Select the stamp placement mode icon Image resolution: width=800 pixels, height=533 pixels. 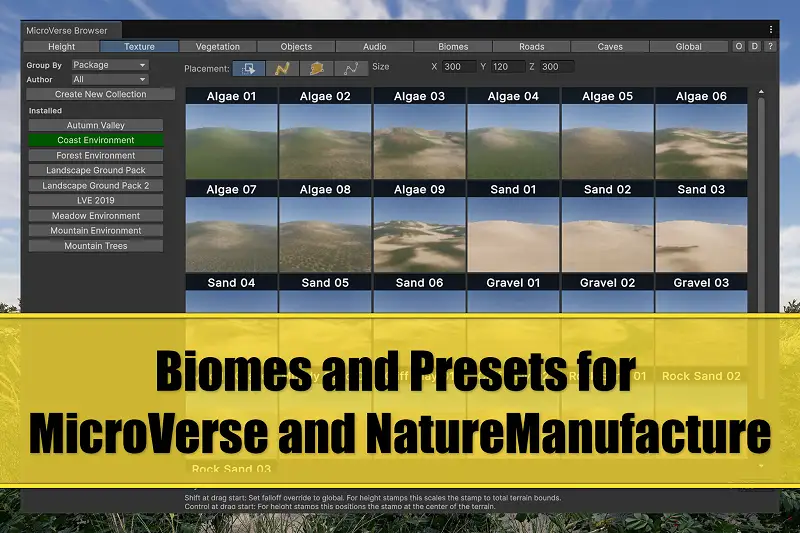[249, 68]
